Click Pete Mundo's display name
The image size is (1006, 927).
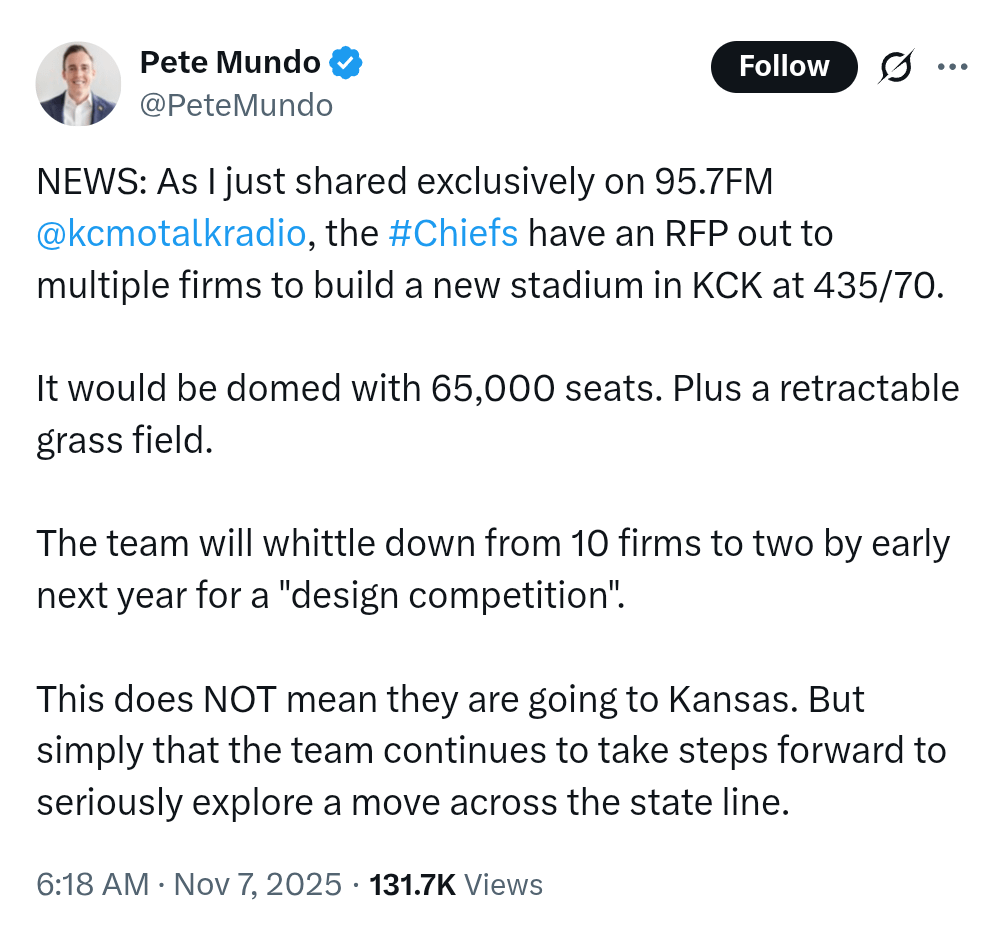[x=228, y=61]
